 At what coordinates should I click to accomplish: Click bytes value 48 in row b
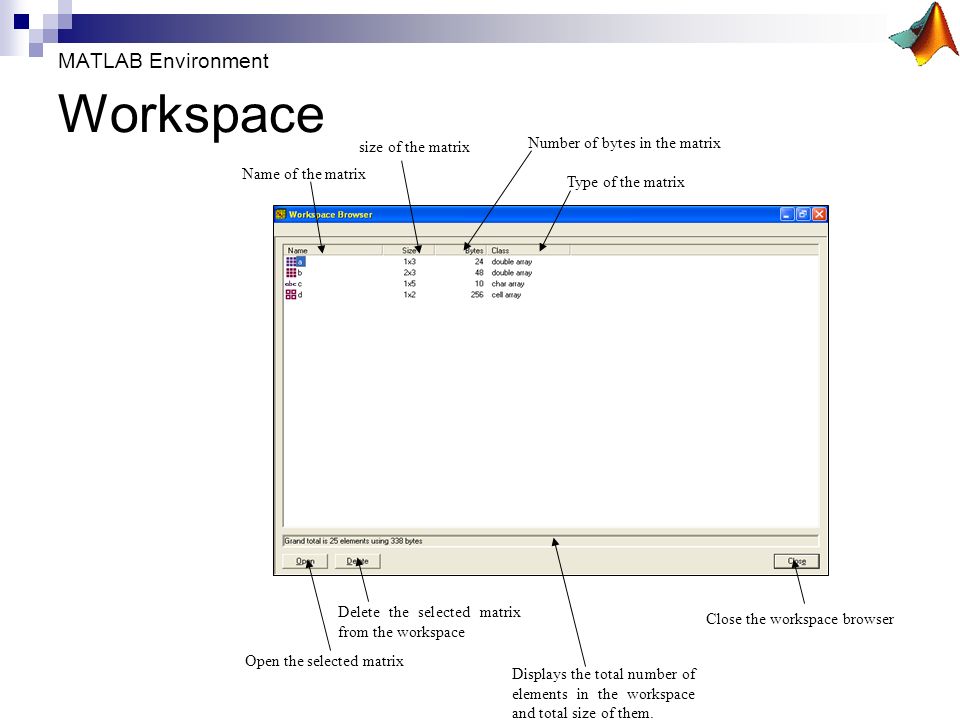pyautogui.click(x=479, y=272)
